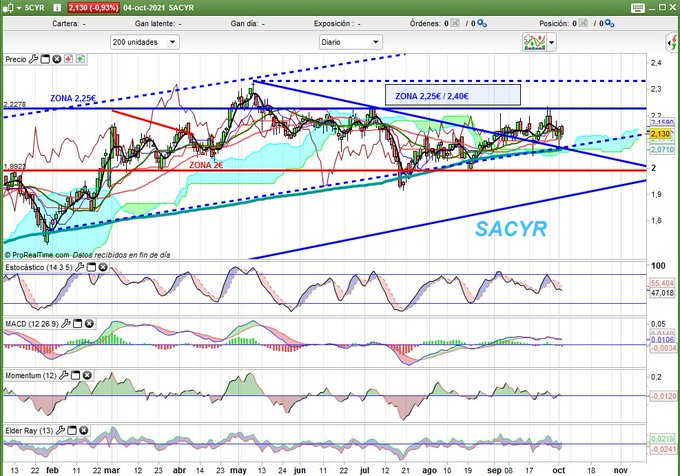
Task: Remove the Elder Ray indicator panel
Action: 84,431
